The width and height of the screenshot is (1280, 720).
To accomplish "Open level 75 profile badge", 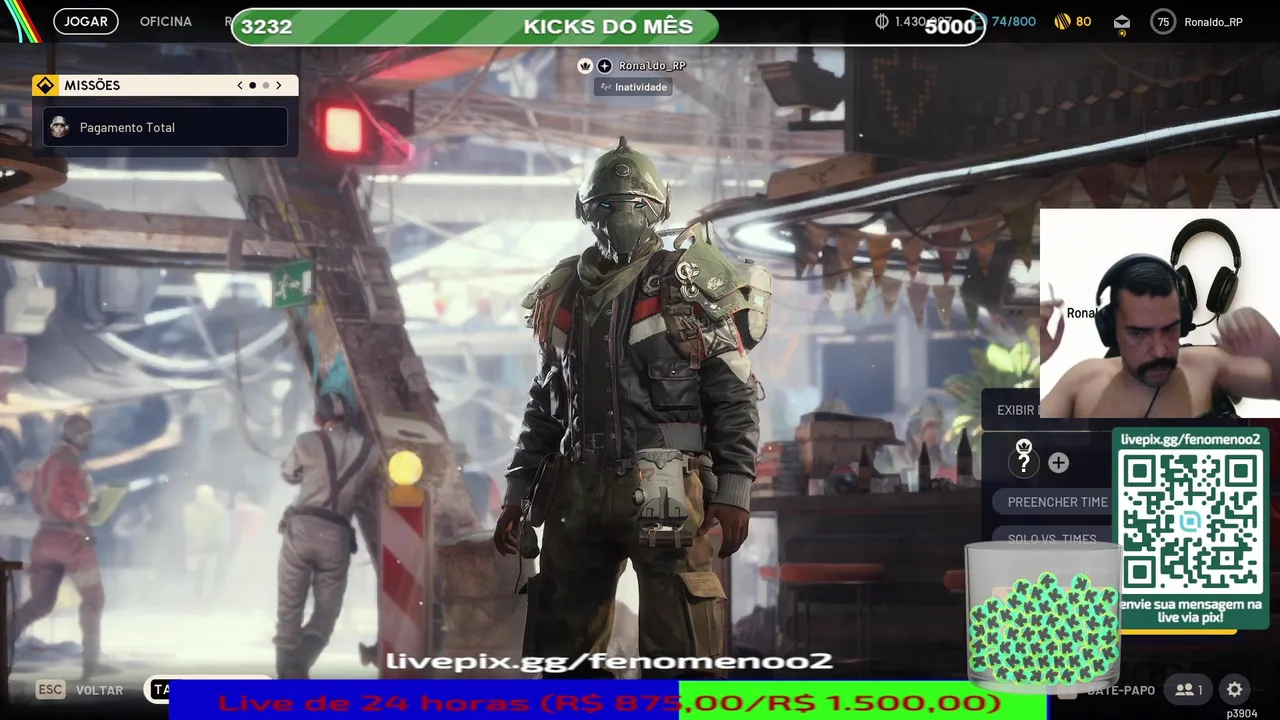I will click(1163, 21).
